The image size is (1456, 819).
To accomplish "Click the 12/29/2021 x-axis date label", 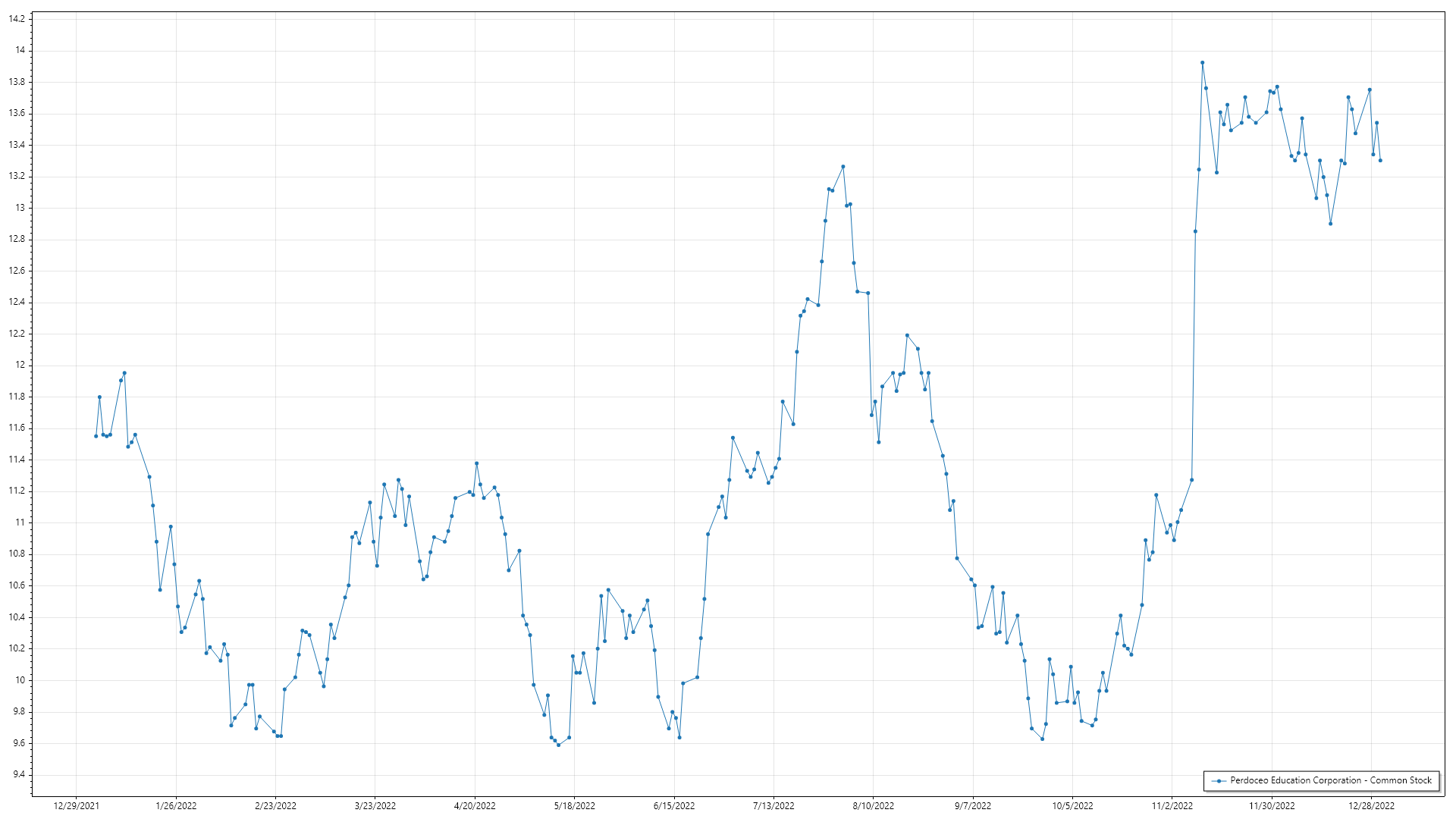I will pos(77,806).
